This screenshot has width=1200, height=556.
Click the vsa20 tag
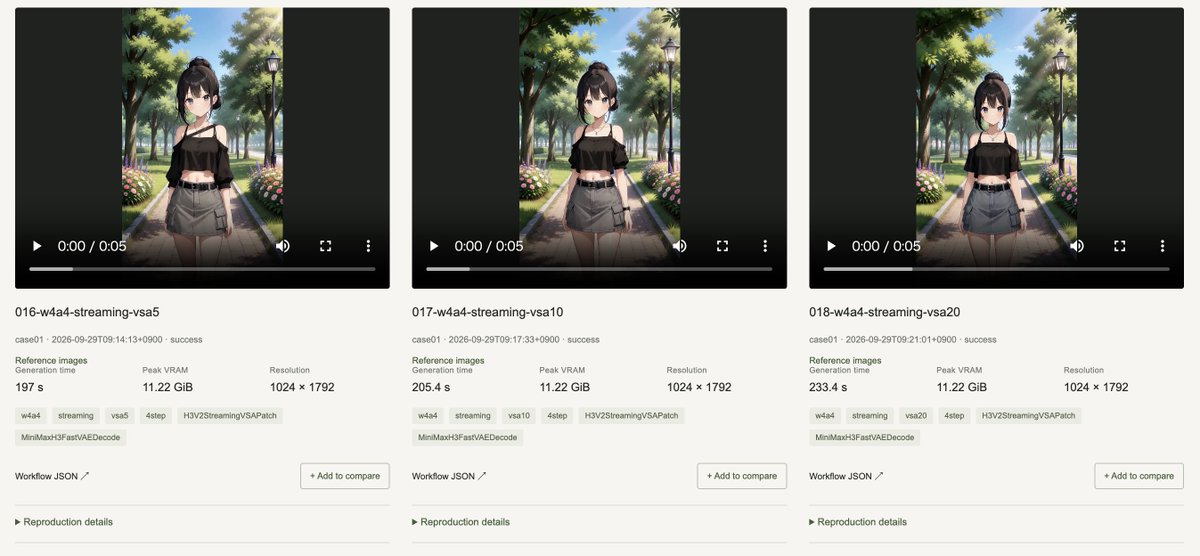coord(916,415)
